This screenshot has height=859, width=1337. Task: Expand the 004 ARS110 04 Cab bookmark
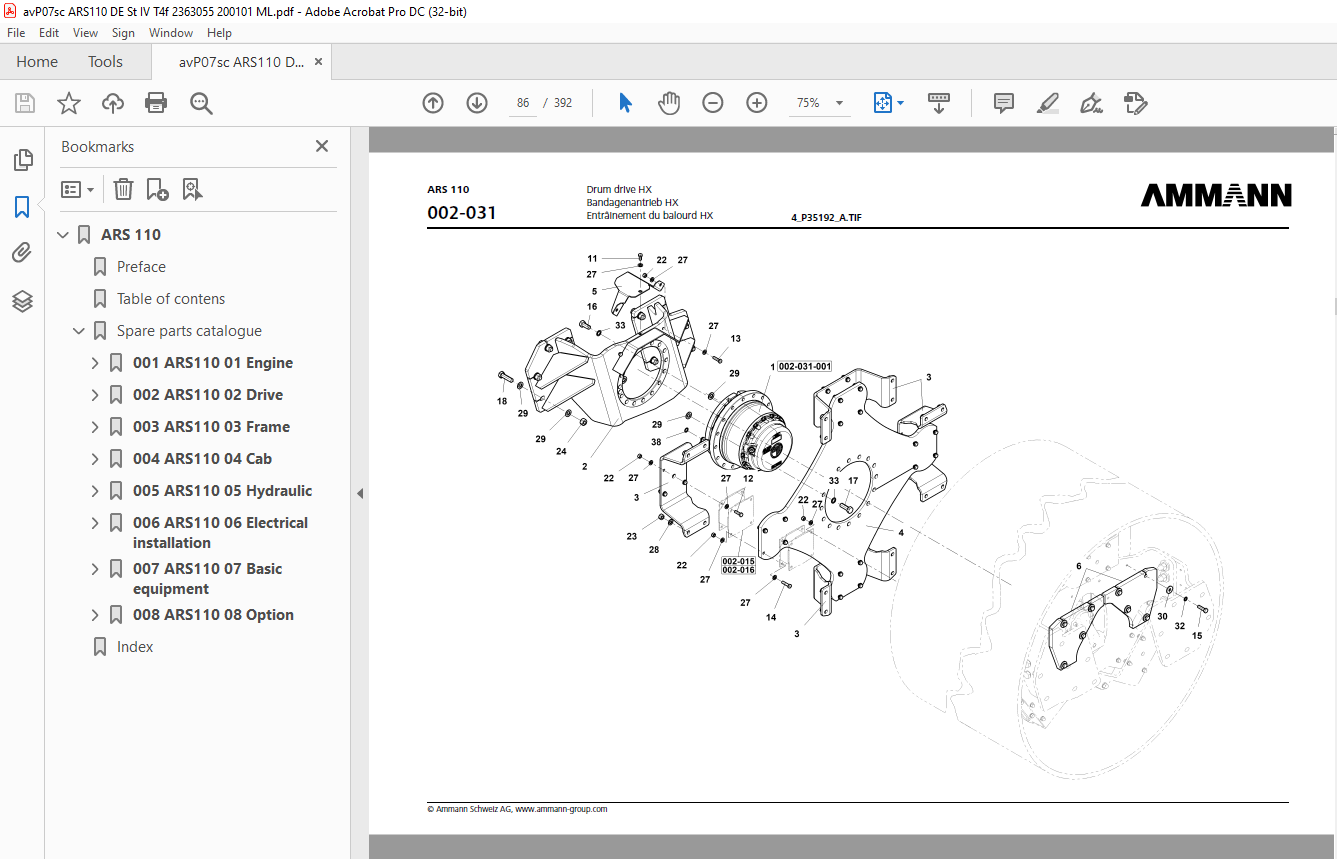tap(95, 459)
